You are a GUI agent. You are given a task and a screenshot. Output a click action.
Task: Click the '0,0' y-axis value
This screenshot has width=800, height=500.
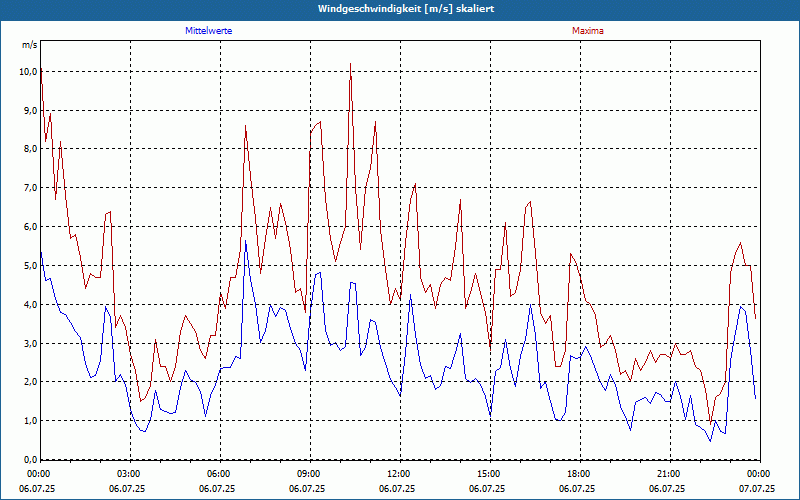point(30,460)
